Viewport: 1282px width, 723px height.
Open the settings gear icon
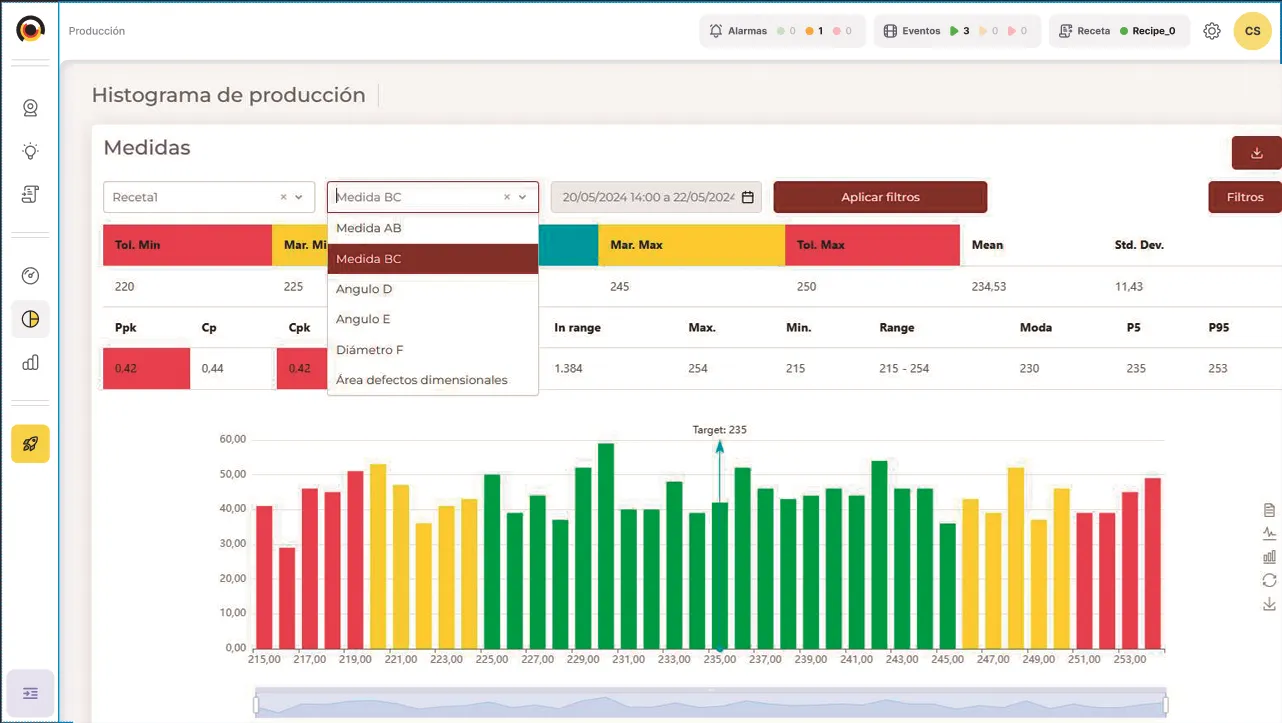pyautogui.click(x=1212, y=31)
